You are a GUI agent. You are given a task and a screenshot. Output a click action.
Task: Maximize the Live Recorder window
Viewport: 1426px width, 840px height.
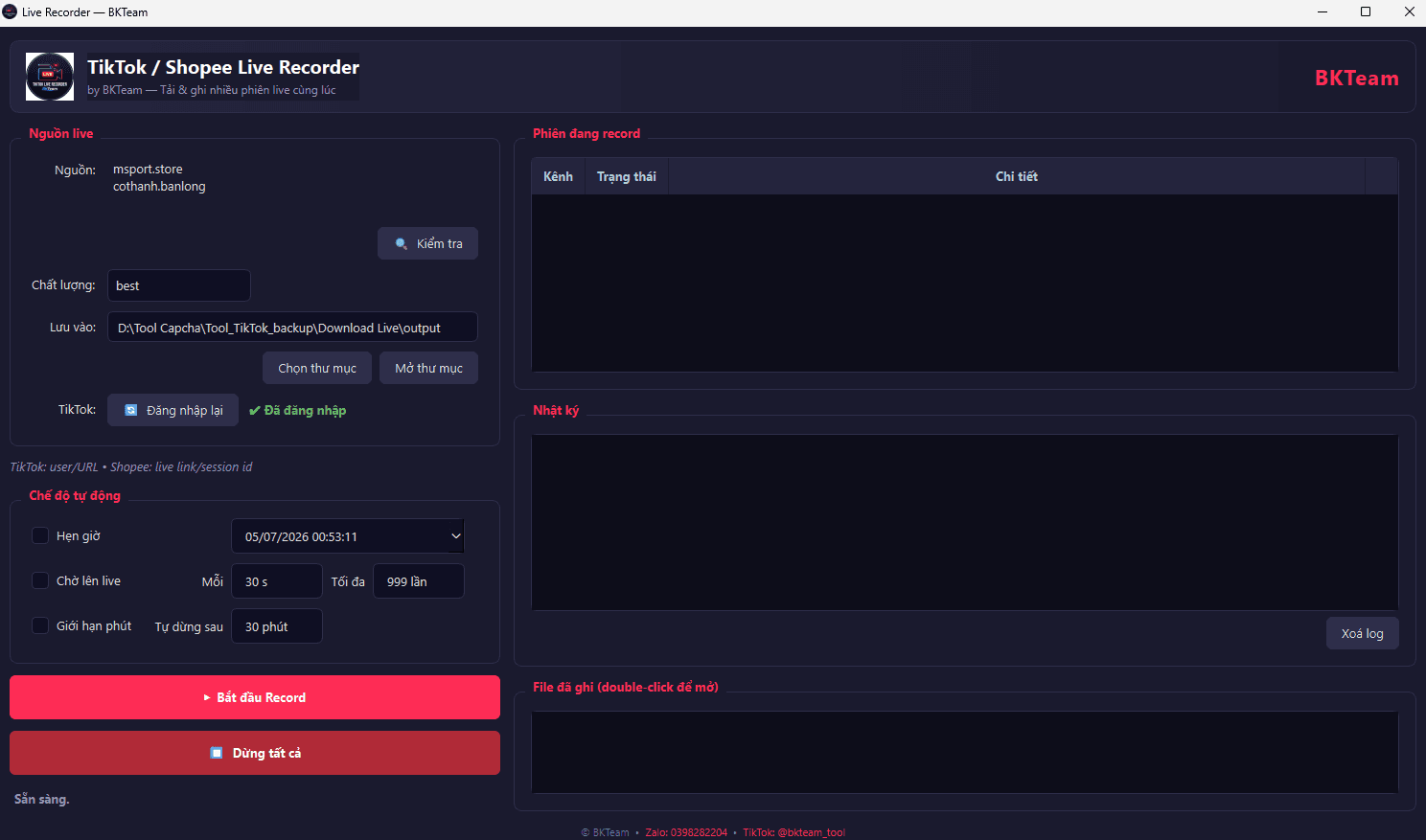1366,12
